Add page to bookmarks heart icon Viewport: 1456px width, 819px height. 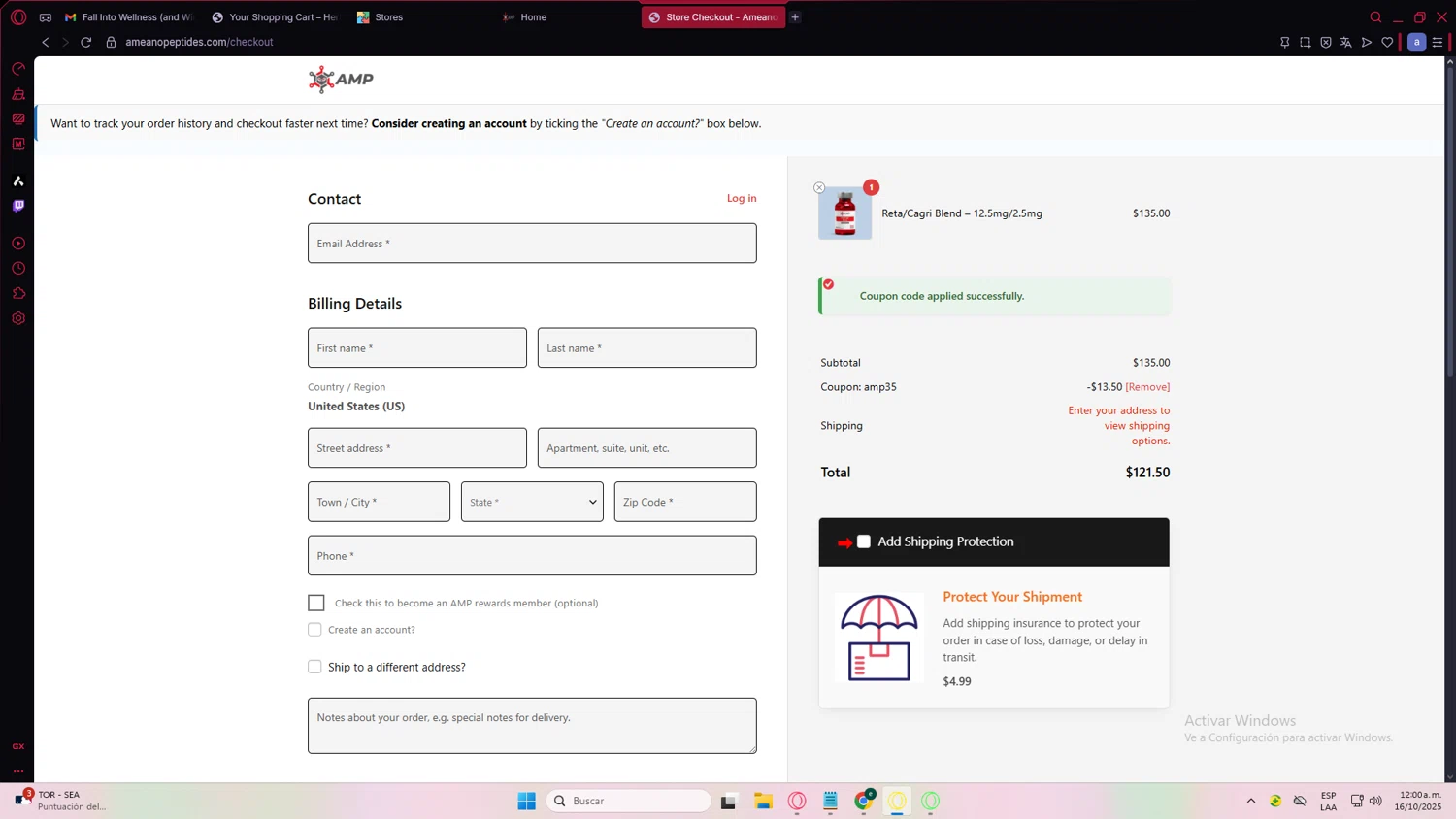(1387, 42)
